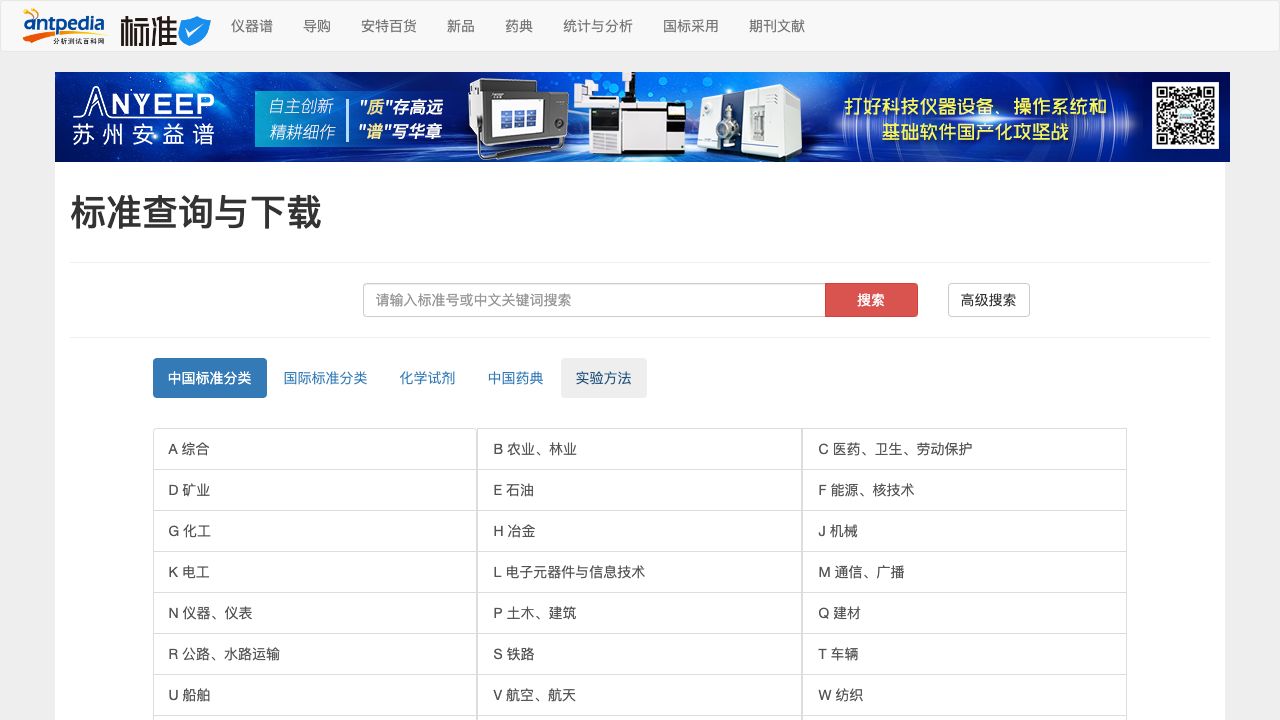
Task: Open 统计与分析 from the top navigation
Action: (598, 26)
